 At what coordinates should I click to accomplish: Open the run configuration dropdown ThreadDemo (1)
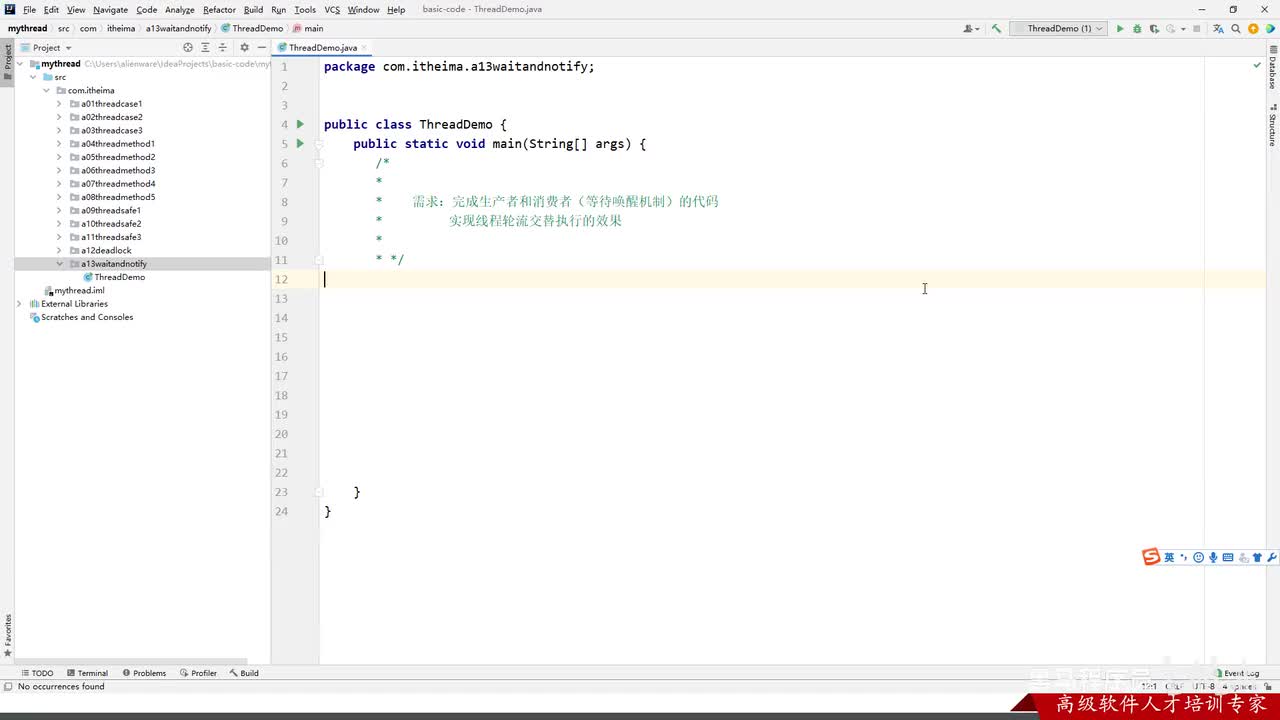[1059, 29]
